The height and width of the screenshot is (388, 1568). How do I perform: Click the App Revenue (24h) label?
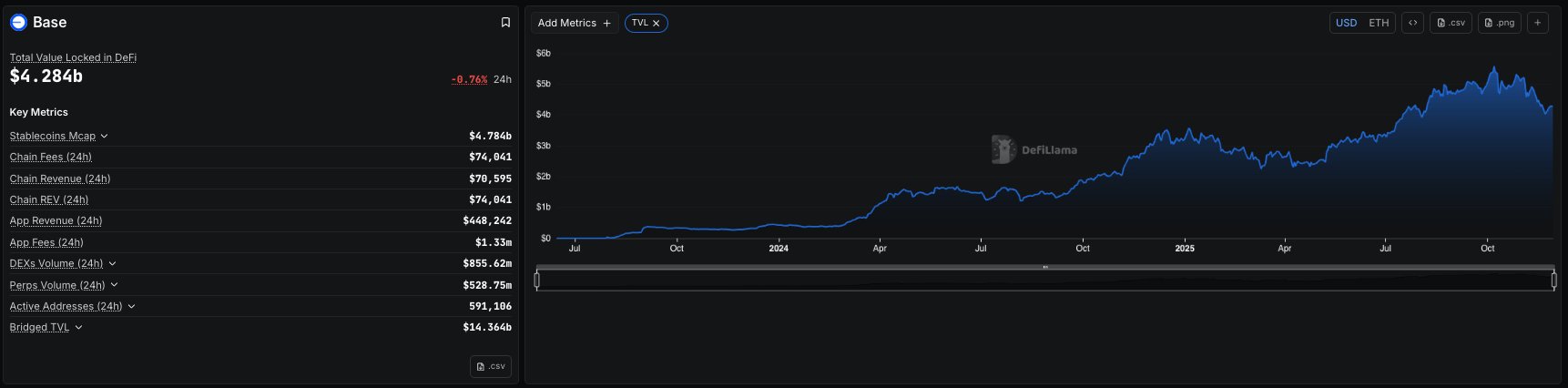(56, 221)
